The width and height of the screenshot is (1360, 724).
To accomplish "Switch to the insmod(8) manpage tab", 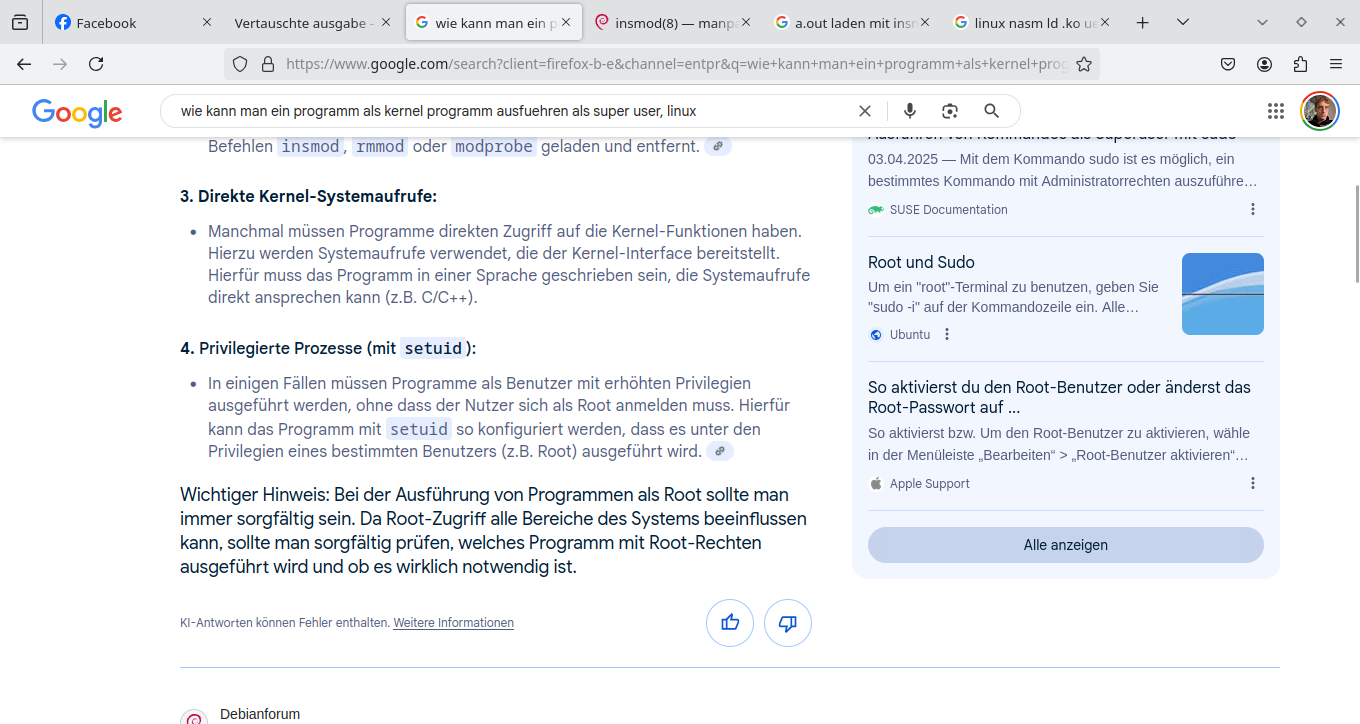I will [x=660, y=21].
